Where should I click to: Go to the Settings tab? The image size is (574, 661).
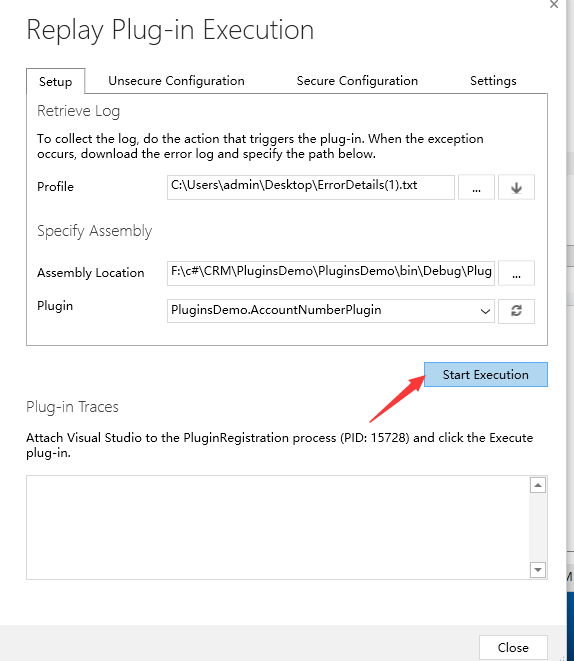(x=493, y=81)
